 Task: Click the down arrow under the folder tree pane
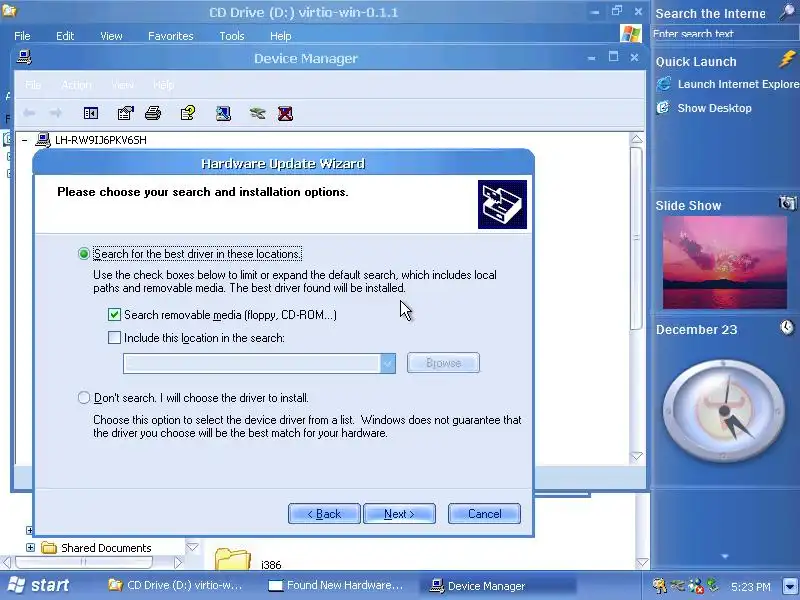[x=192, y=547]
